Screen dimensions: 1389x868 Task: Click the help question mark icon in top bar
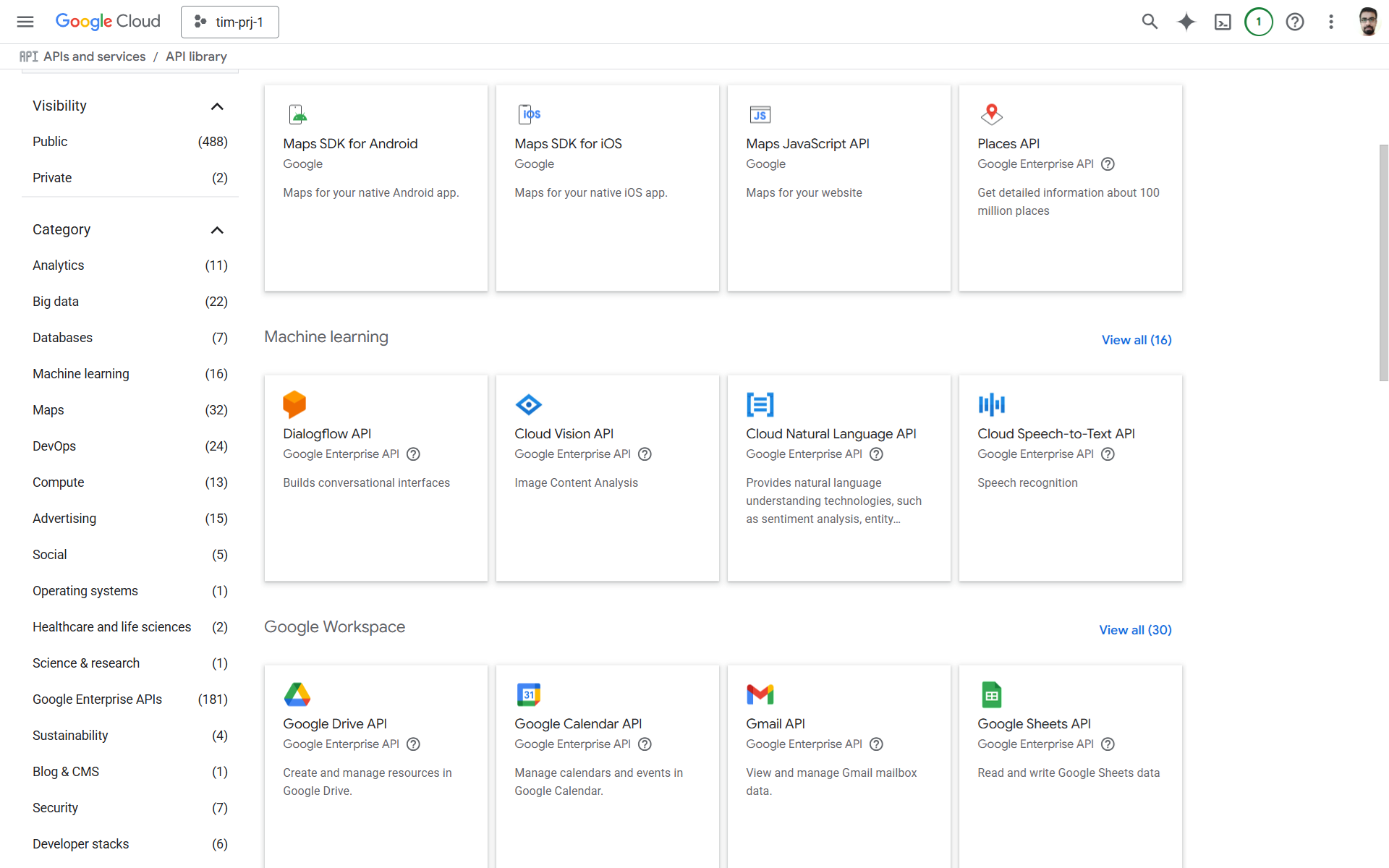coord(1295,22)
